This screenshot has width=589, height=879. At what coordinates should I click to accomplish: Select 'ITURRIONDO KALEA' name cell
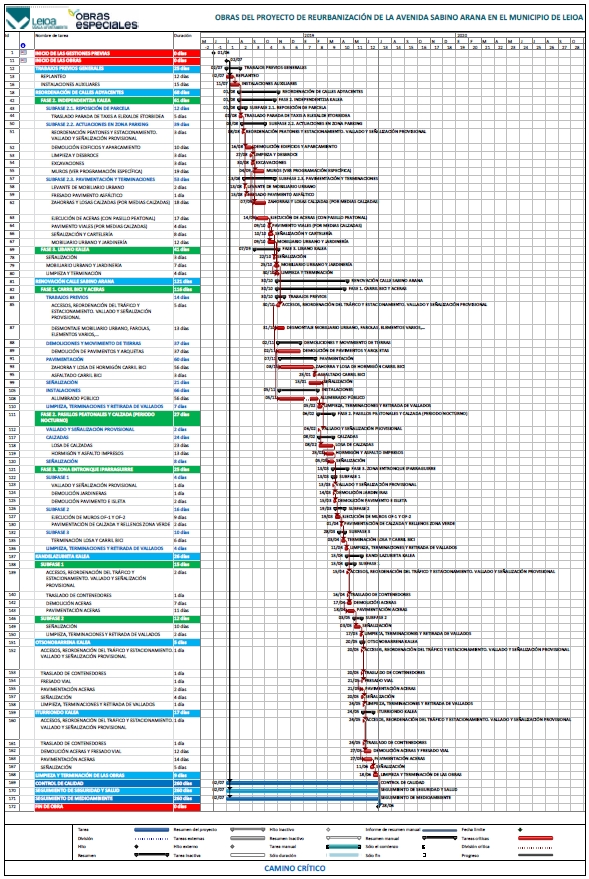tap(103, 713)
